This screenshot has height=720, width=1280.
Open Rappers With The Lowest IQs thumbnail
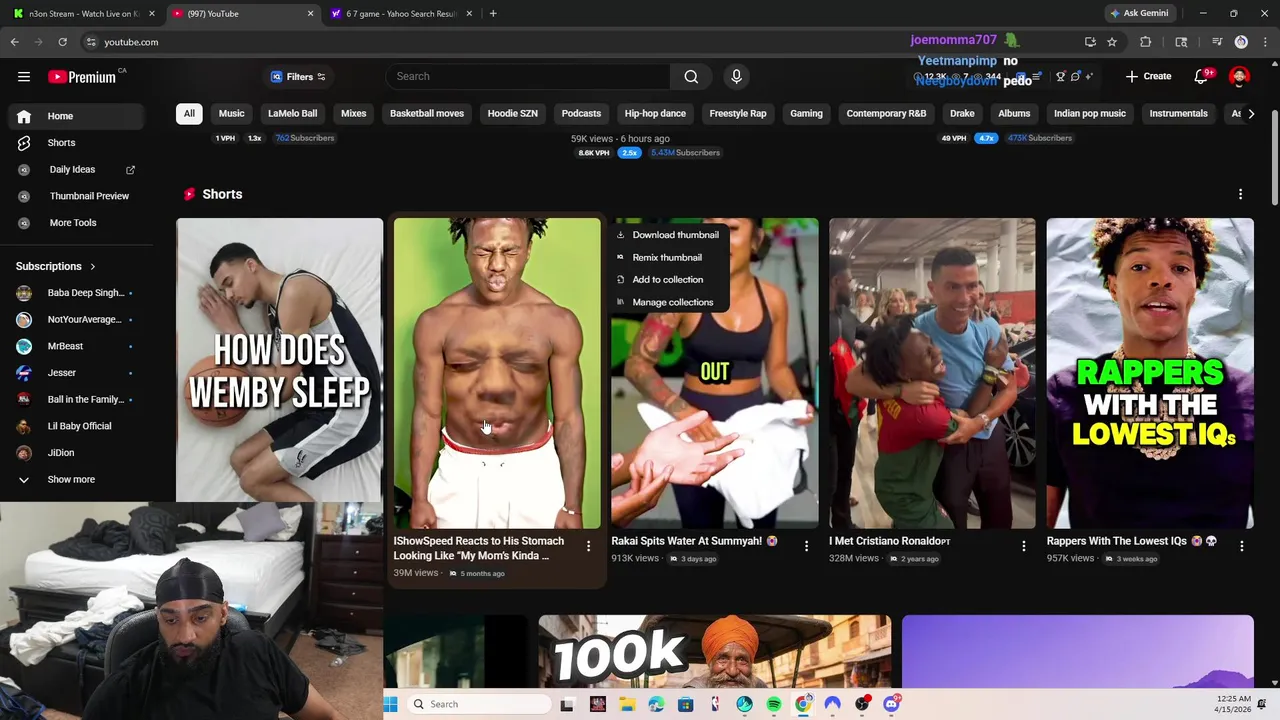pos(1150,373)
